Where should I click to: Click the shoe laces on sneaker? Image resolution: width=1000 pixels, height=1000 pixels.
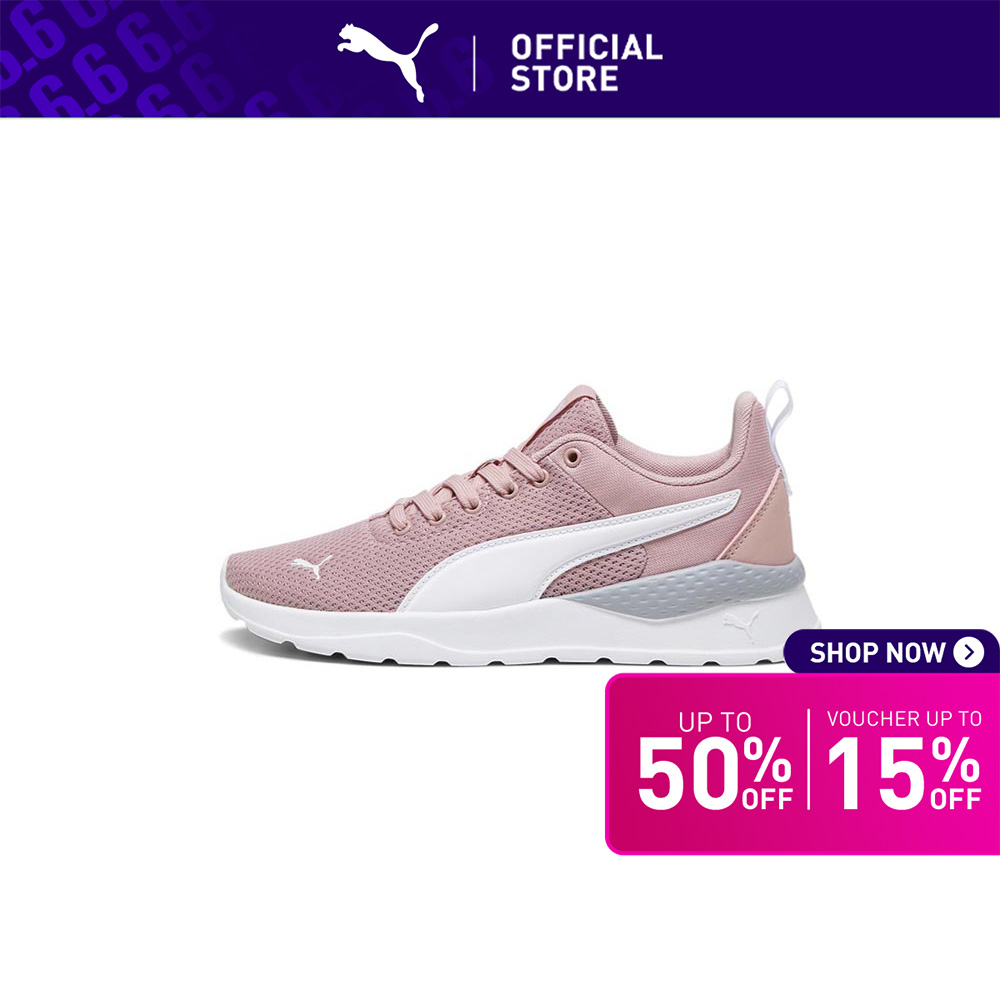coord(467,486)
